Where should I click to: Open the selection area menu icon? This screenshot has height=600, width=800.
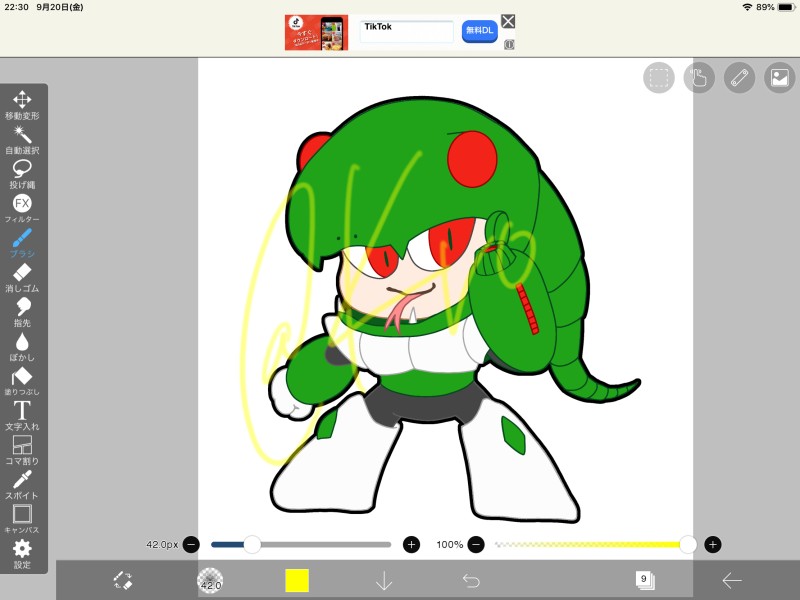point(659,78)
